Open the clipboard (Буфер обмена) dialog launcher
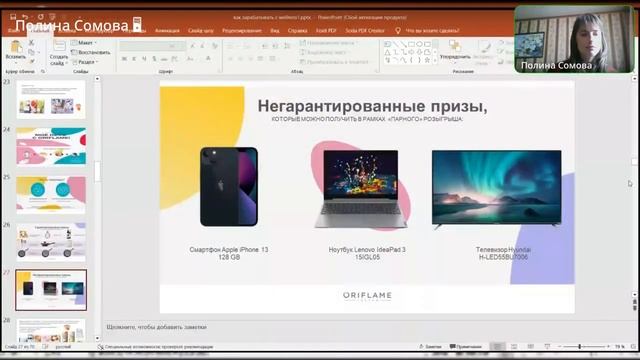This screenshot has width=640, height=360. point(43,71)
